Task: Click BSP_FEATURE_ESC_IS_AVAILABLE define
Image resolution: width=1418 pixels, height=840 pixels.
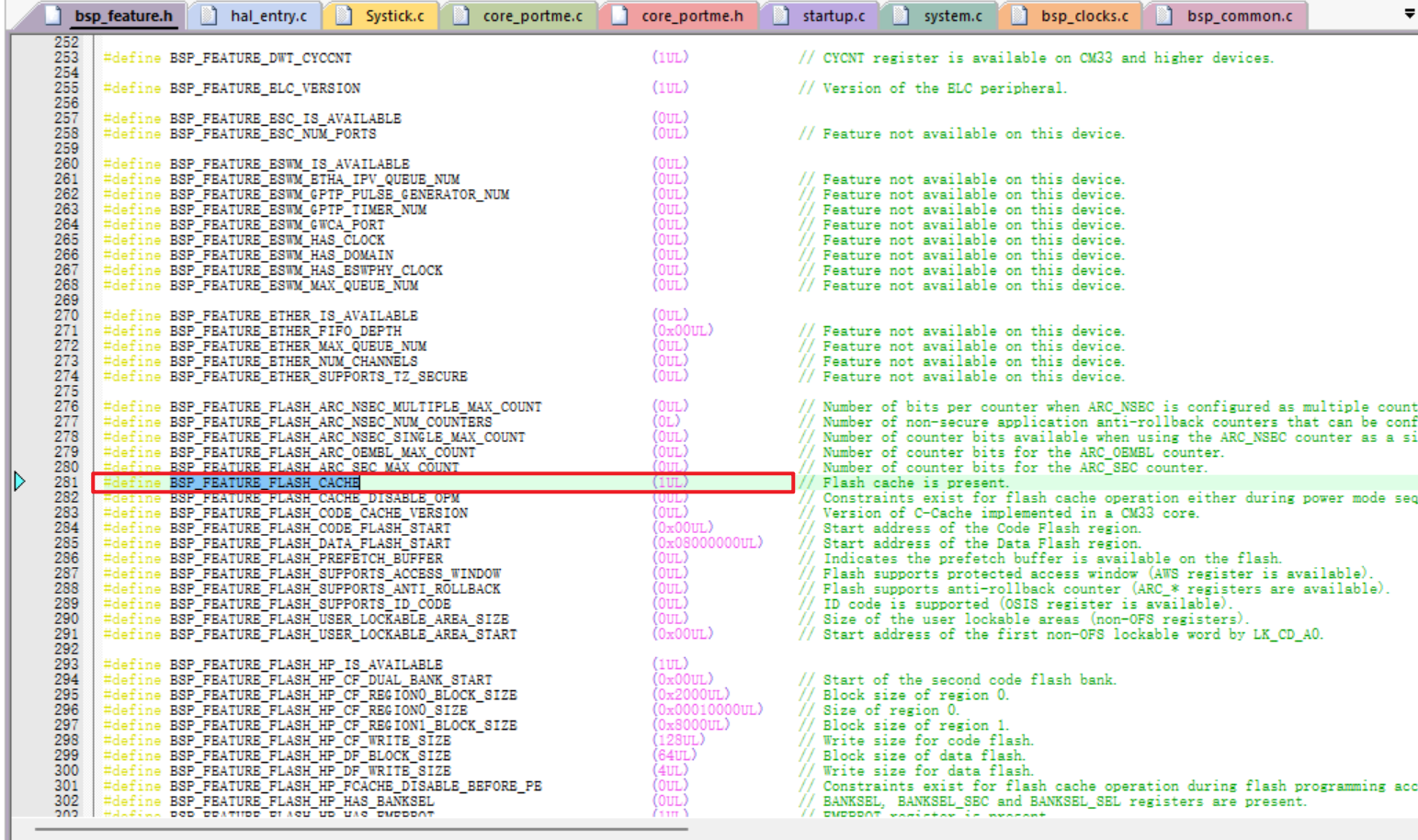Action: pos(285,119)
